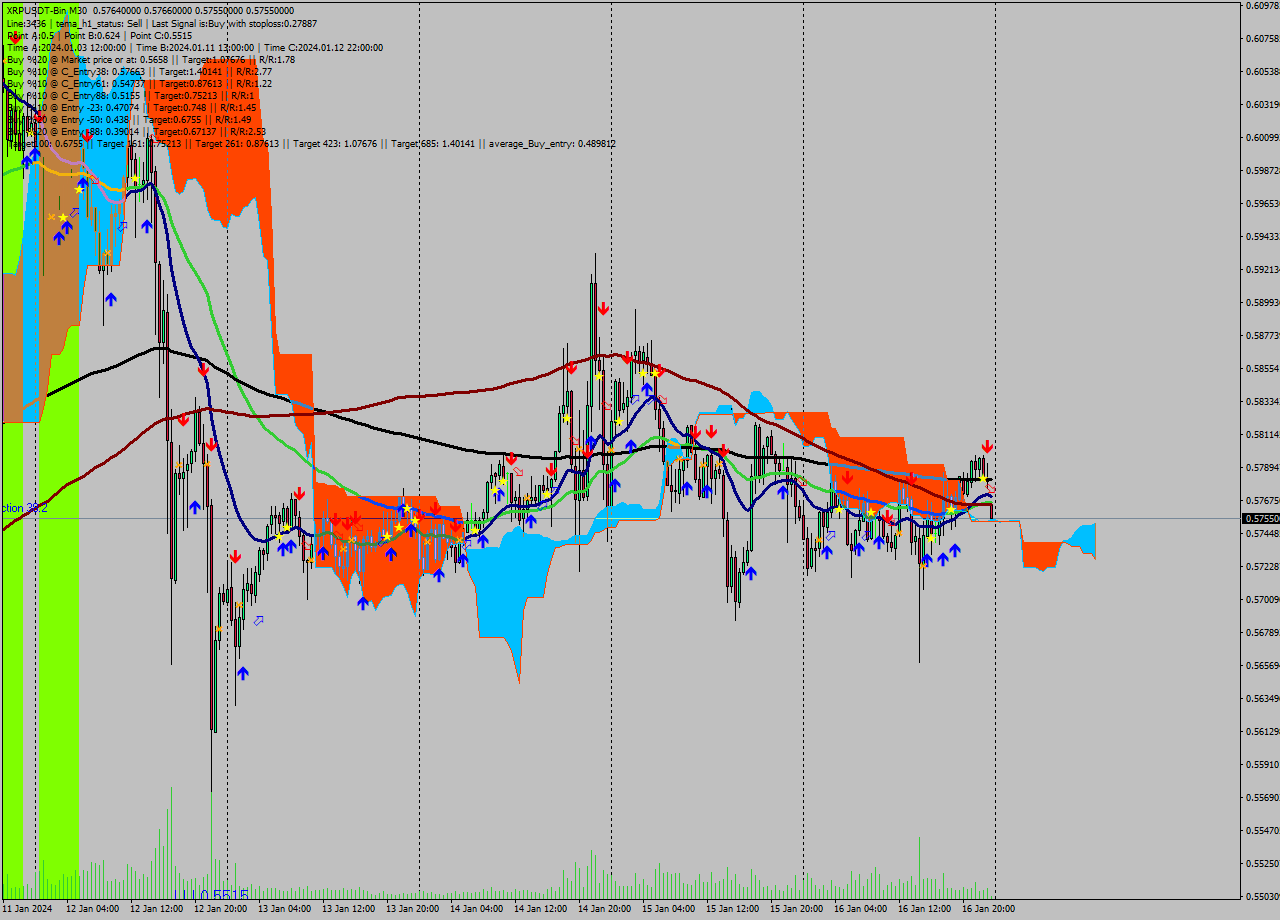Click the '12 Jan 20:00' time axis label
Screen dimensions: 1280x920
point(220,908)
